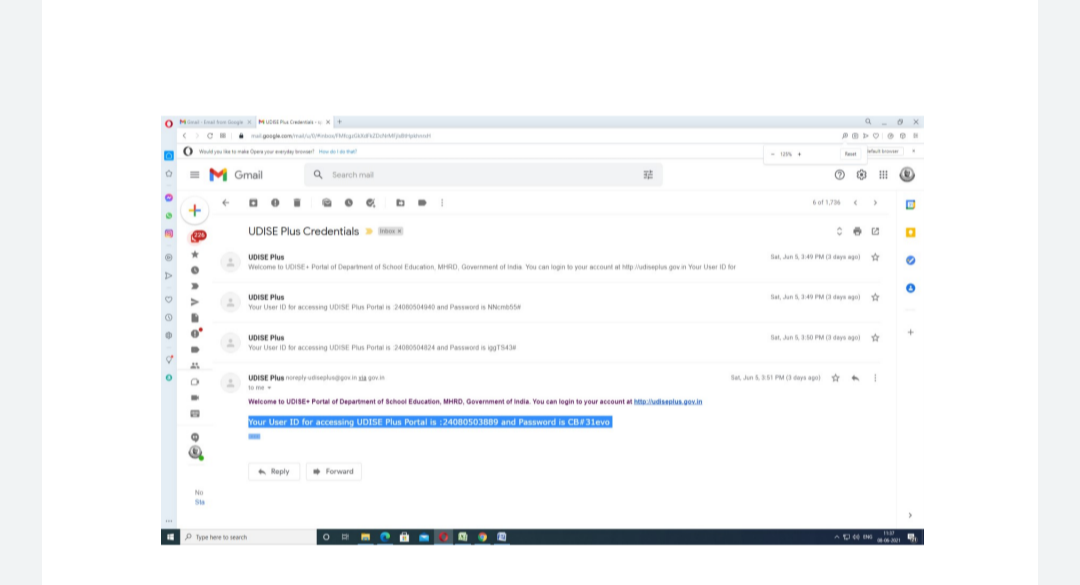Star message with password NNcmb55#
This screenshot has height=585, width=1080.
pyautogui.click(x=875, y=298)
